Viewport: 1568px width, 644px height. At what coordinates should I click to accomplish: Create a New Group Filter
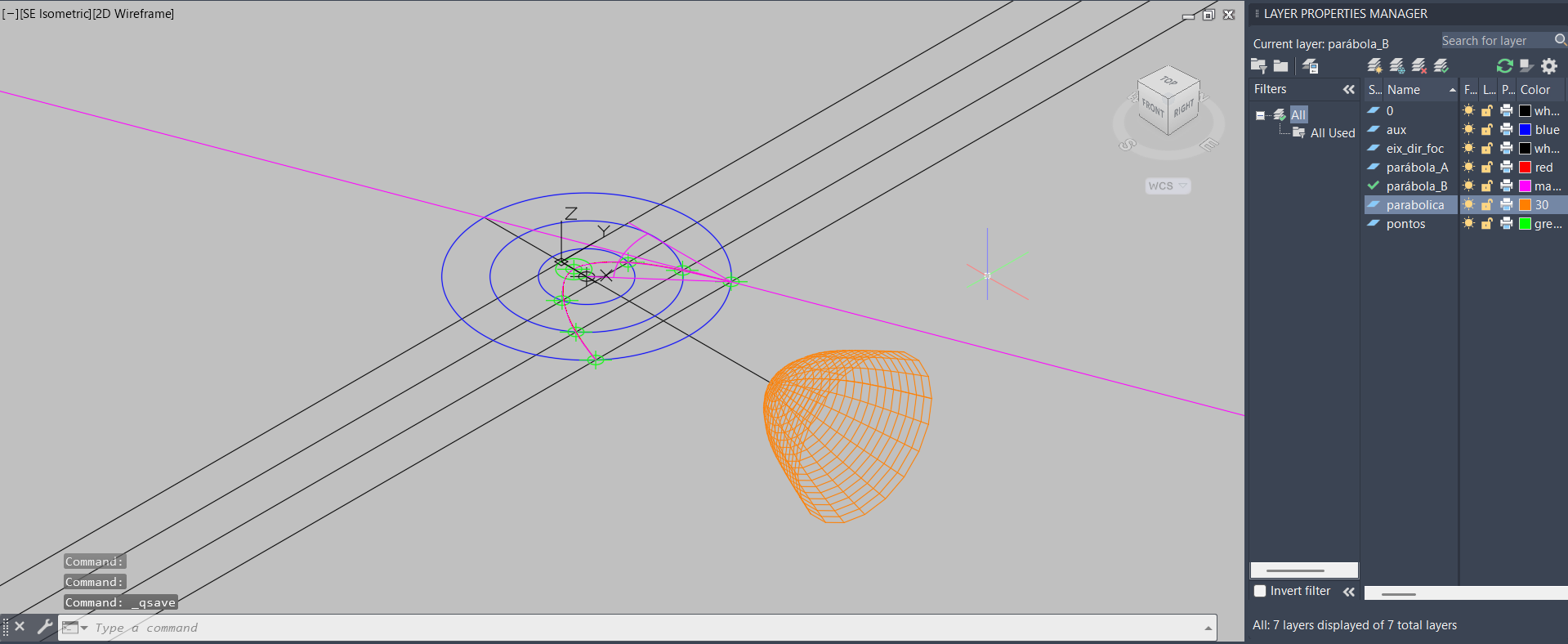pos(1280,66)
